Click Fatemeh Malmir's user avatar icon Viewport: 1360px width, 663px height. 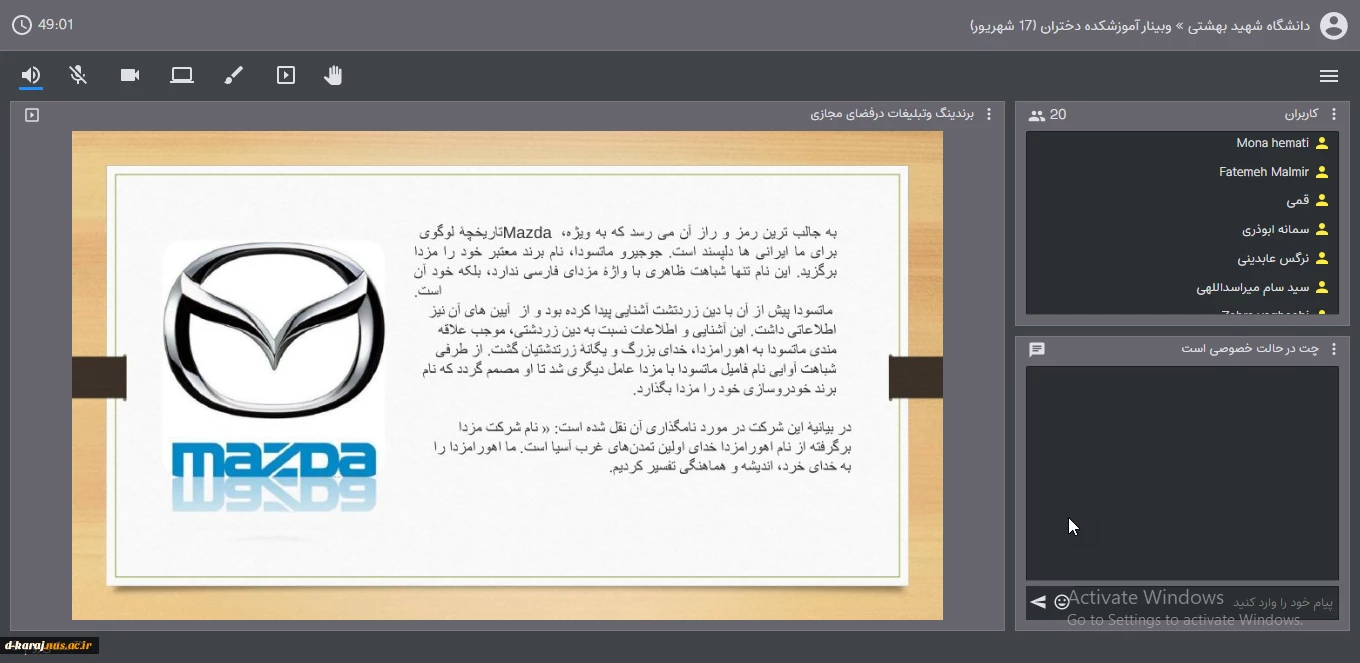(1322, 172)
